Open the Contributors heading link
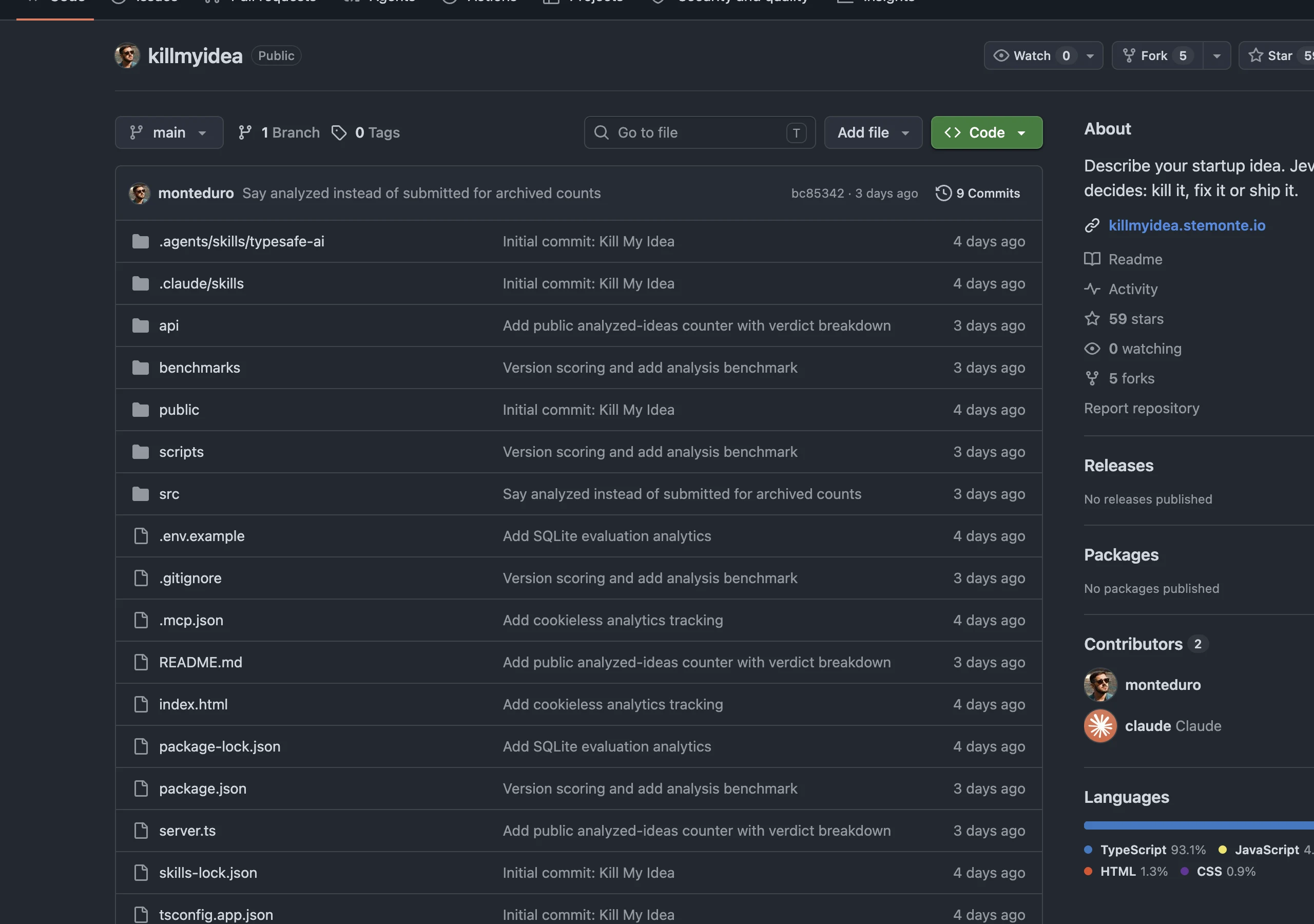The image size is (1314, 924). (1133, 644)
